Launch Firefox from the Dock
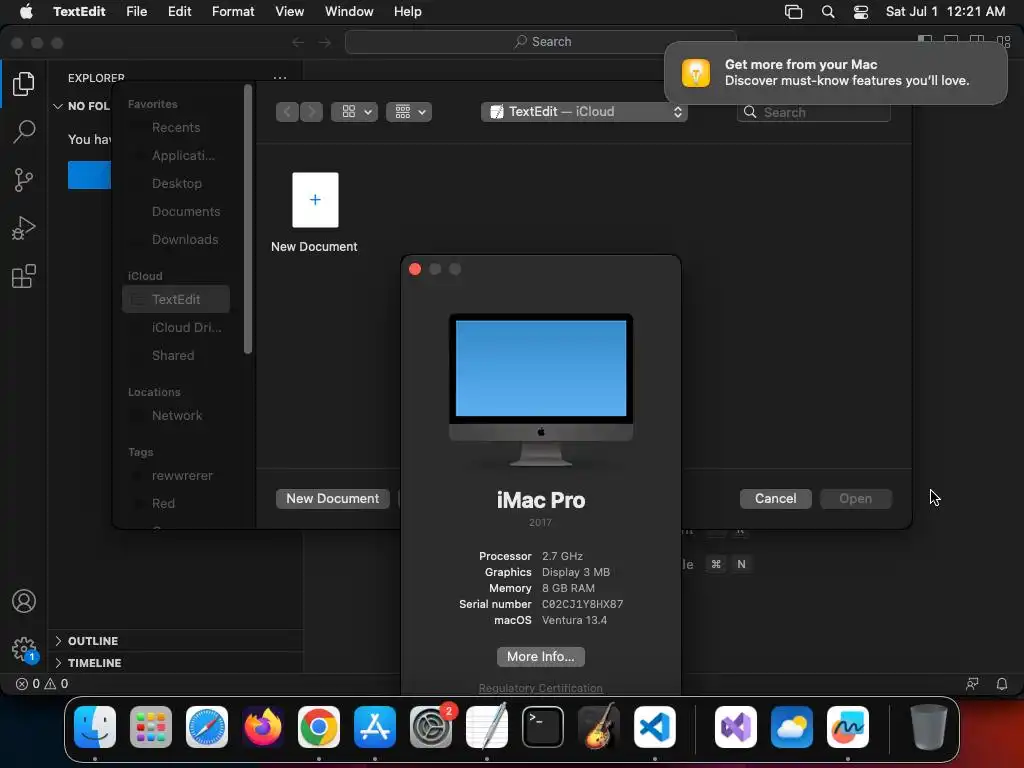Screen dimensions: 1024x768 coord(263,727)
